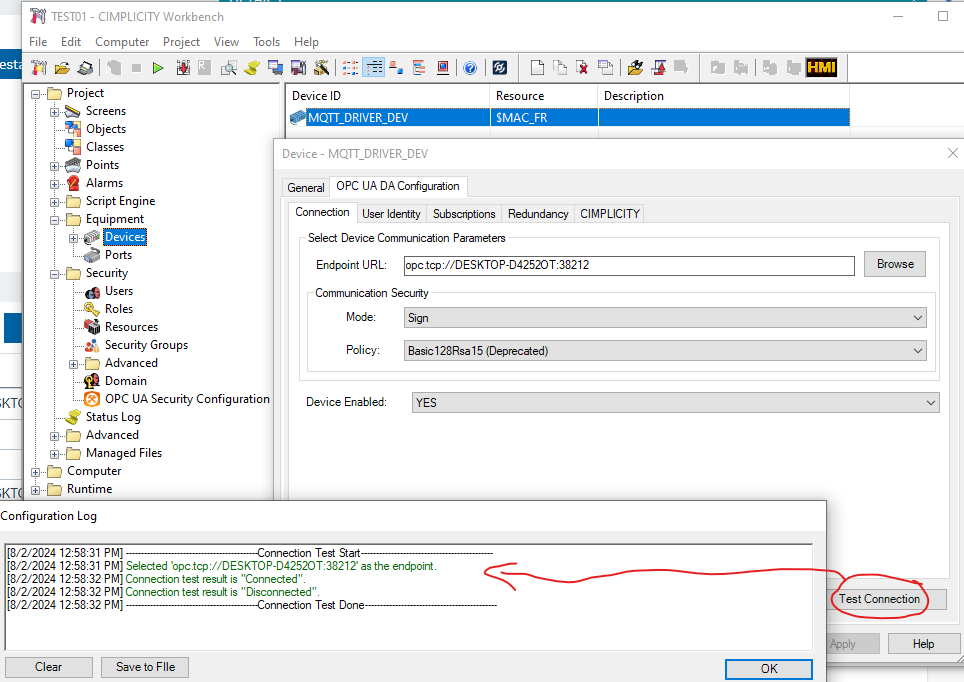Click the Test Connection button
Viewport: 964px width, 682px height.
click(x=879, y=599)
